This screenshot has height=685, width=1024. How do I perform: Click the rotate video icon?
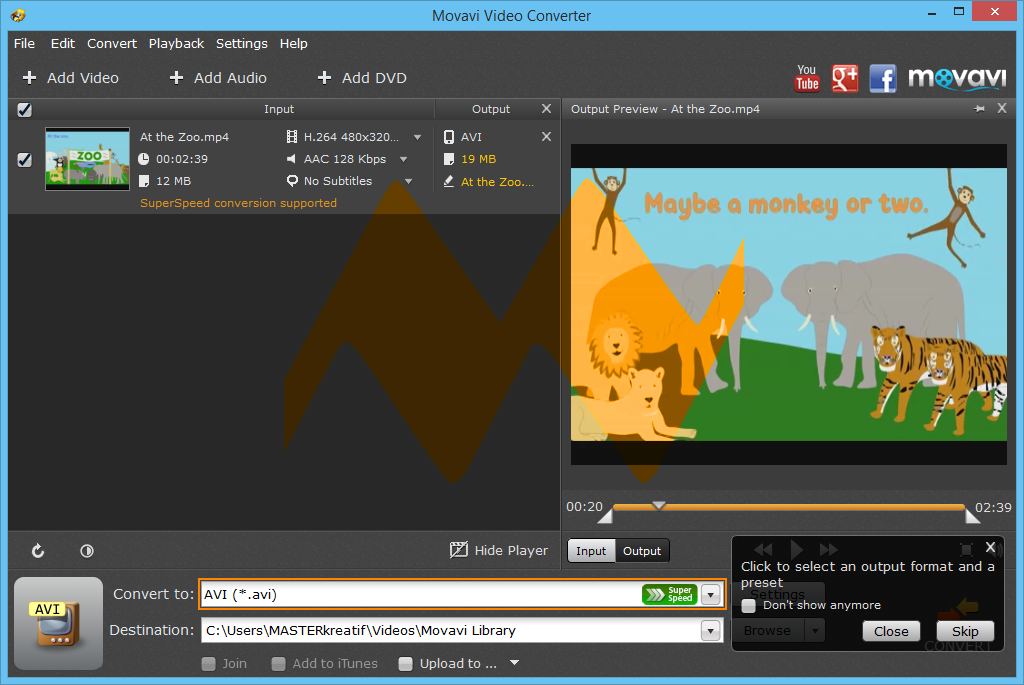pyautogui.click(x=38, y=550)
